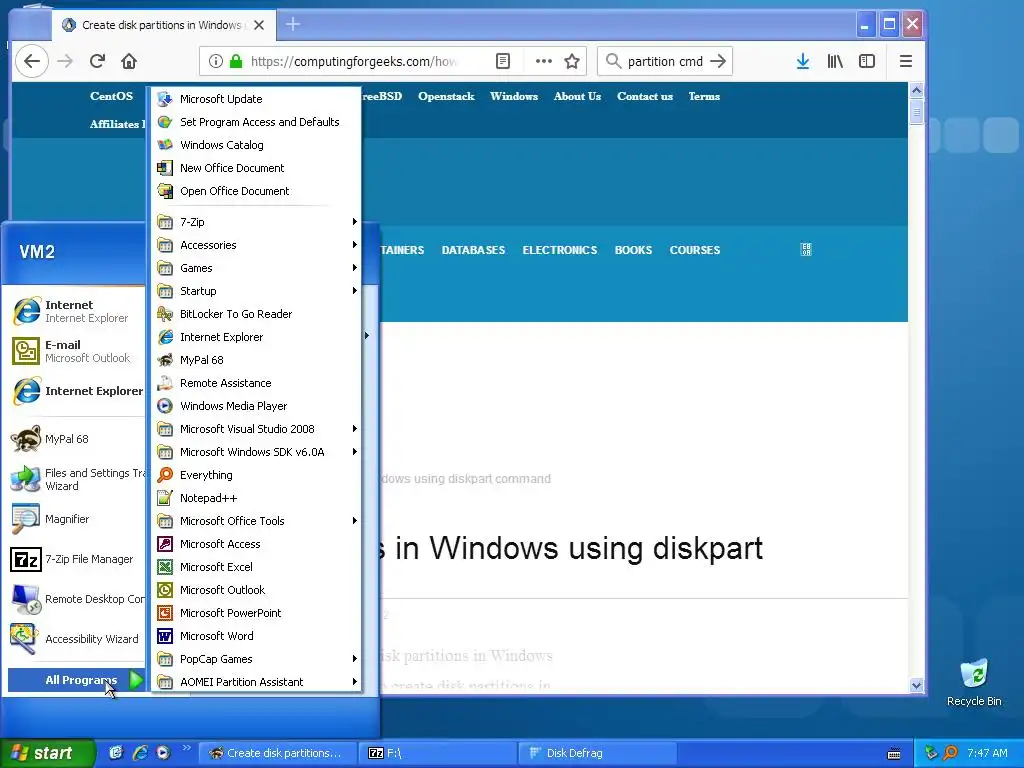The width and height of the screenshot is (1024, 768).
Task: Expand Microsoft Office Tools submenu
Action: point(256,521)
